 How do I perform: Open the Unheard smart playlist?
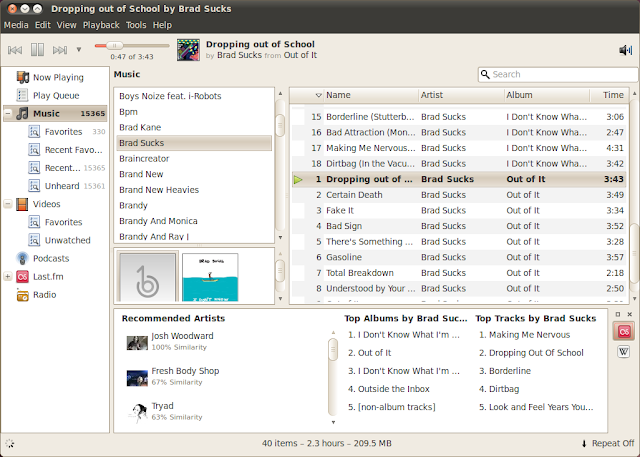67,186
